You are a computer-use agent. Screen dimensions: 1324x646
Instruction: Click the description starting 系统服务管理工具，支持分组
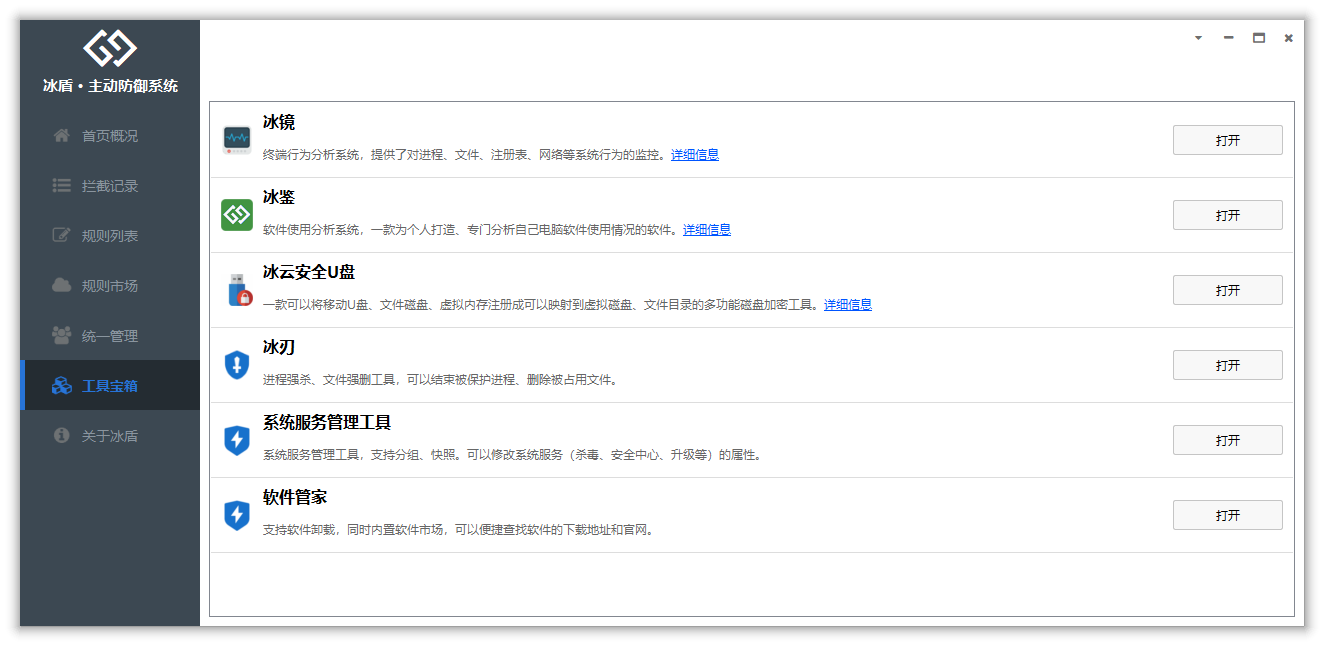[x=514, y=455]
